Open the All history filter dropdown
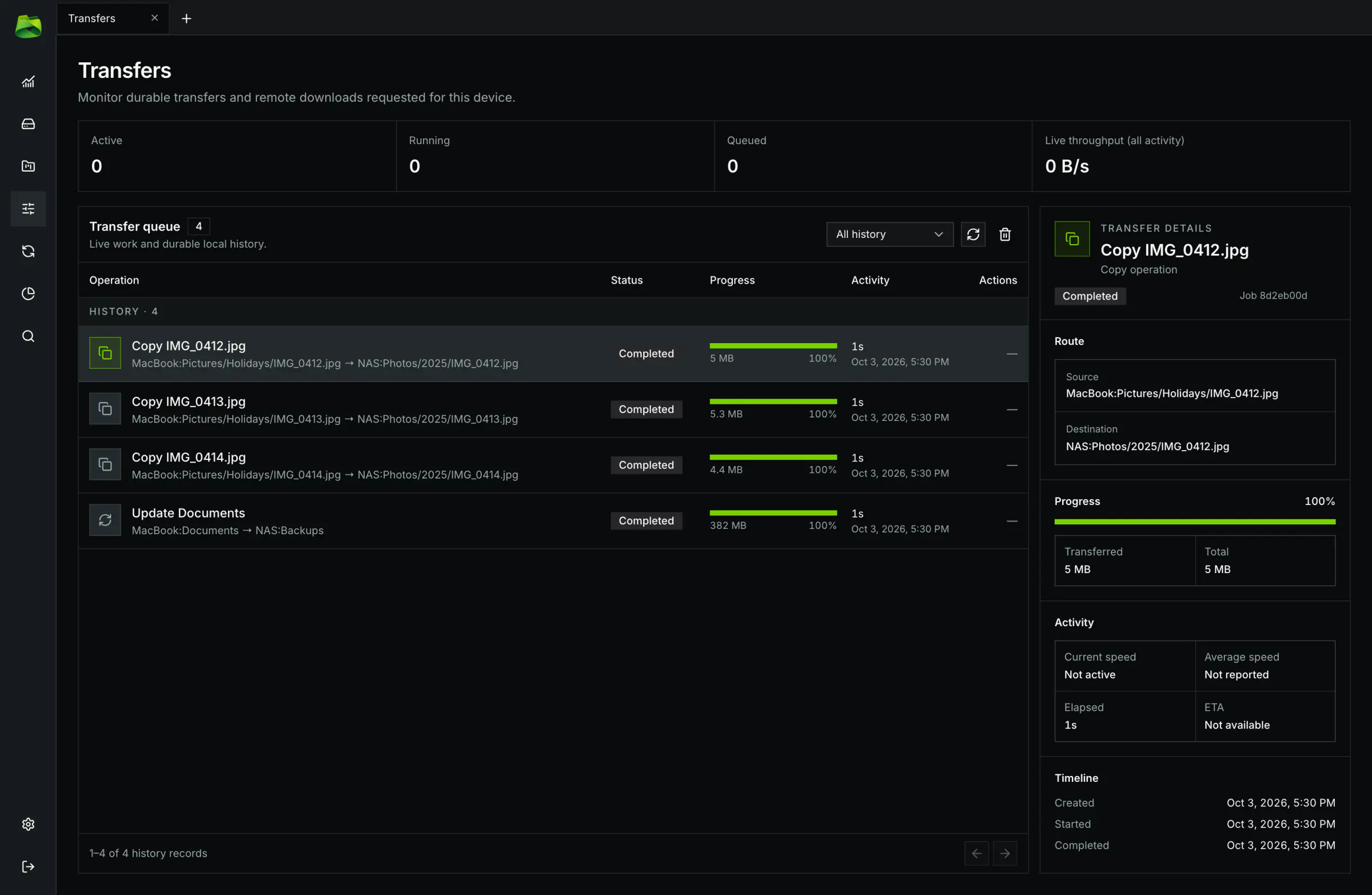The image size is (1372, 895). tap(890, 234)
